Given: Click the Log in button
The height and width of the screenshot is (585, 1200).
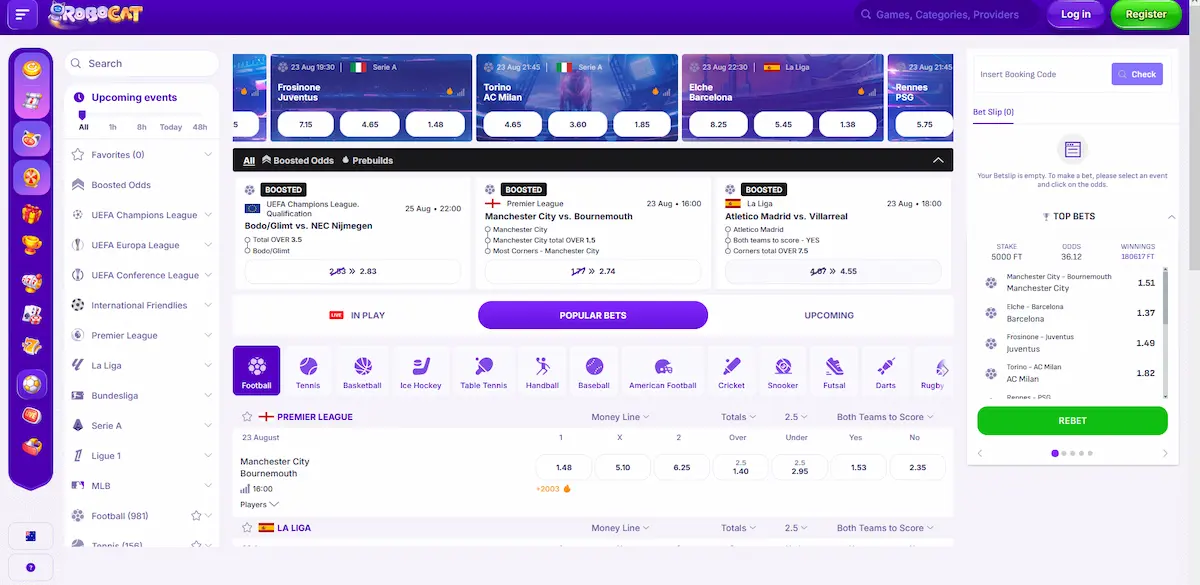Looking at the screenshot, I should coord(1076,14).
